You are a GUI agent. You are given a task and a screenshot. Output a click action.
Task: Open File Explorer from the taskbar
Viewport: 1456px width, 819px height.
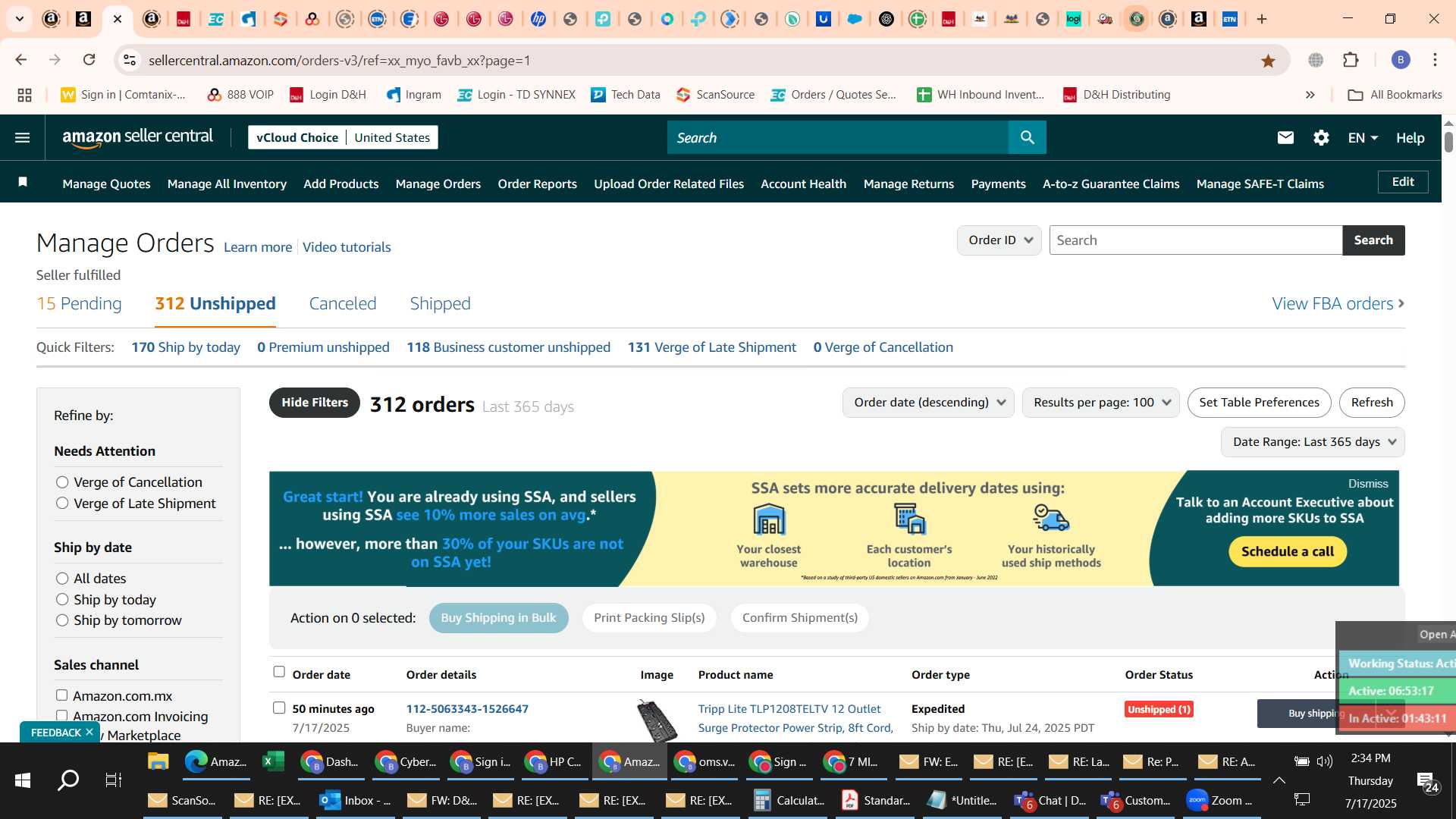(158, 761)
